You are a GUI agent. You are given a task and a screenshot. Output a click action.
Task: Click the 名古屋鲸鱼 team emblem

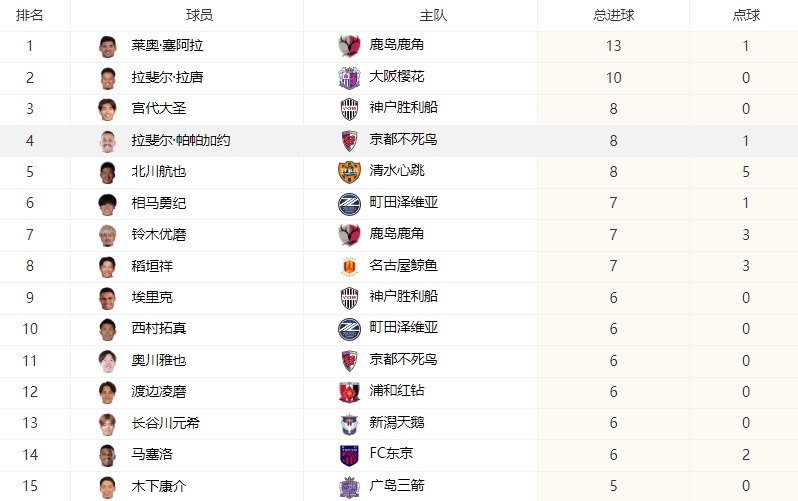(349, 266)
